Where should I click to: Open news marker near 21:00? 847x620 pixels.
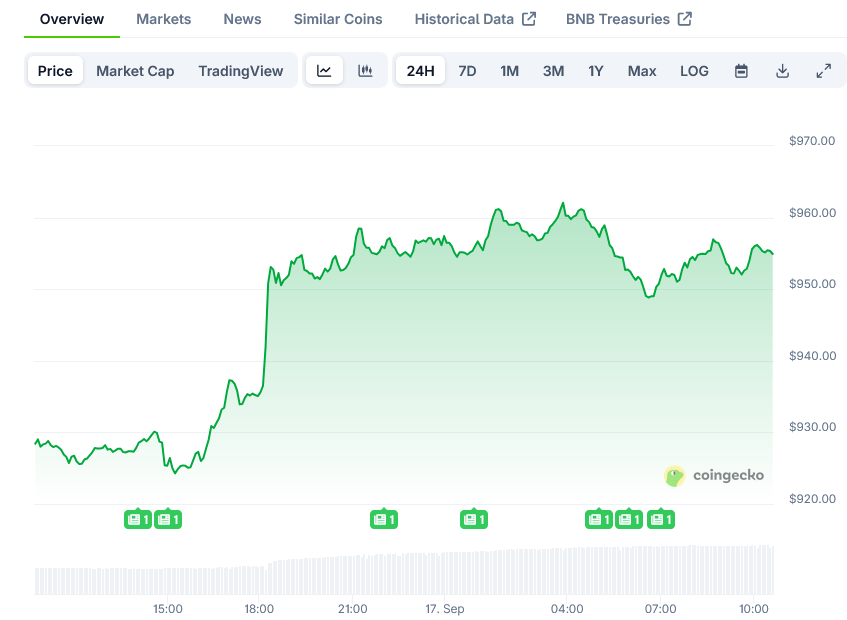coord(384,519)
